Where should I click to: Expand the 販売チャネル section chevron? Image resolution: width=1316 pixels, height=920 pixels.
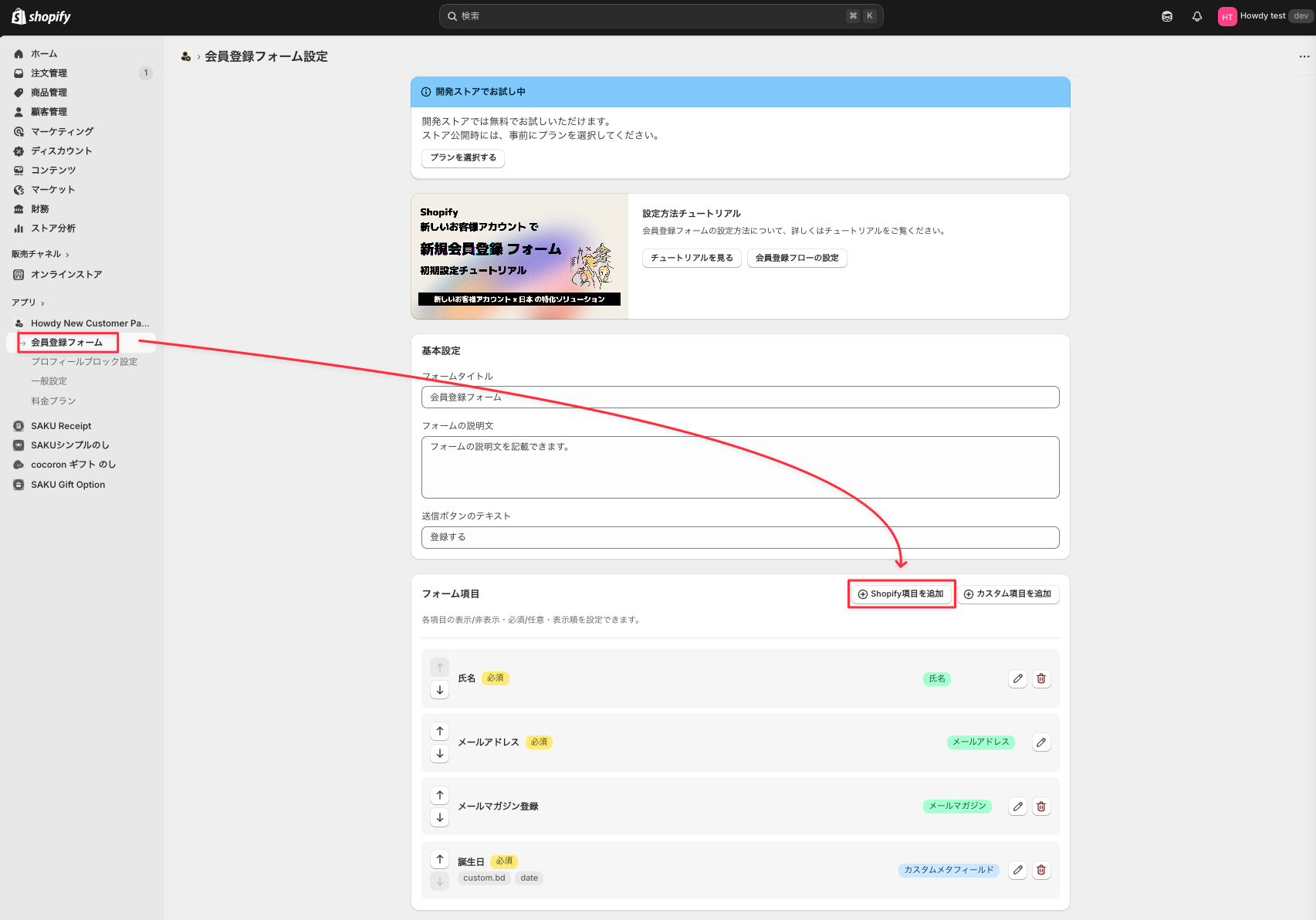coord(67,255)
